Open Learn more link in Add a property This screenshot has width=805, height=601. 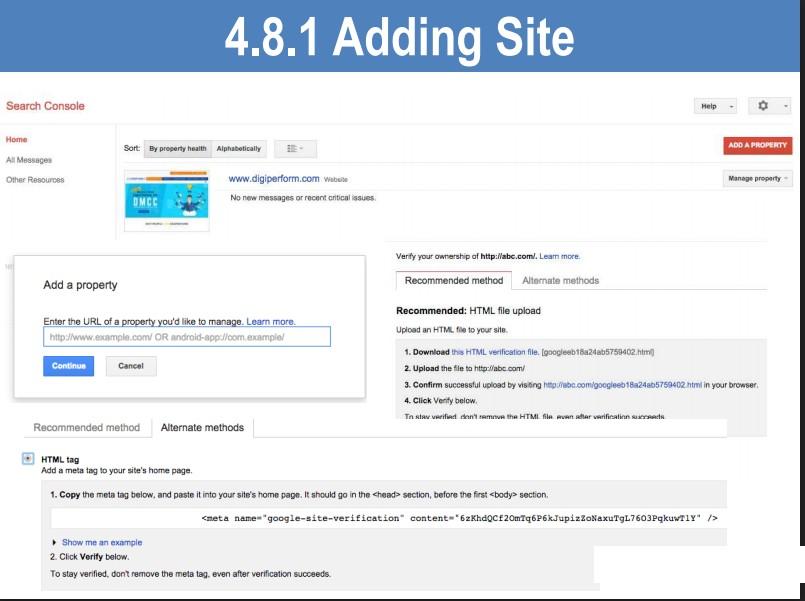[271, 322]
